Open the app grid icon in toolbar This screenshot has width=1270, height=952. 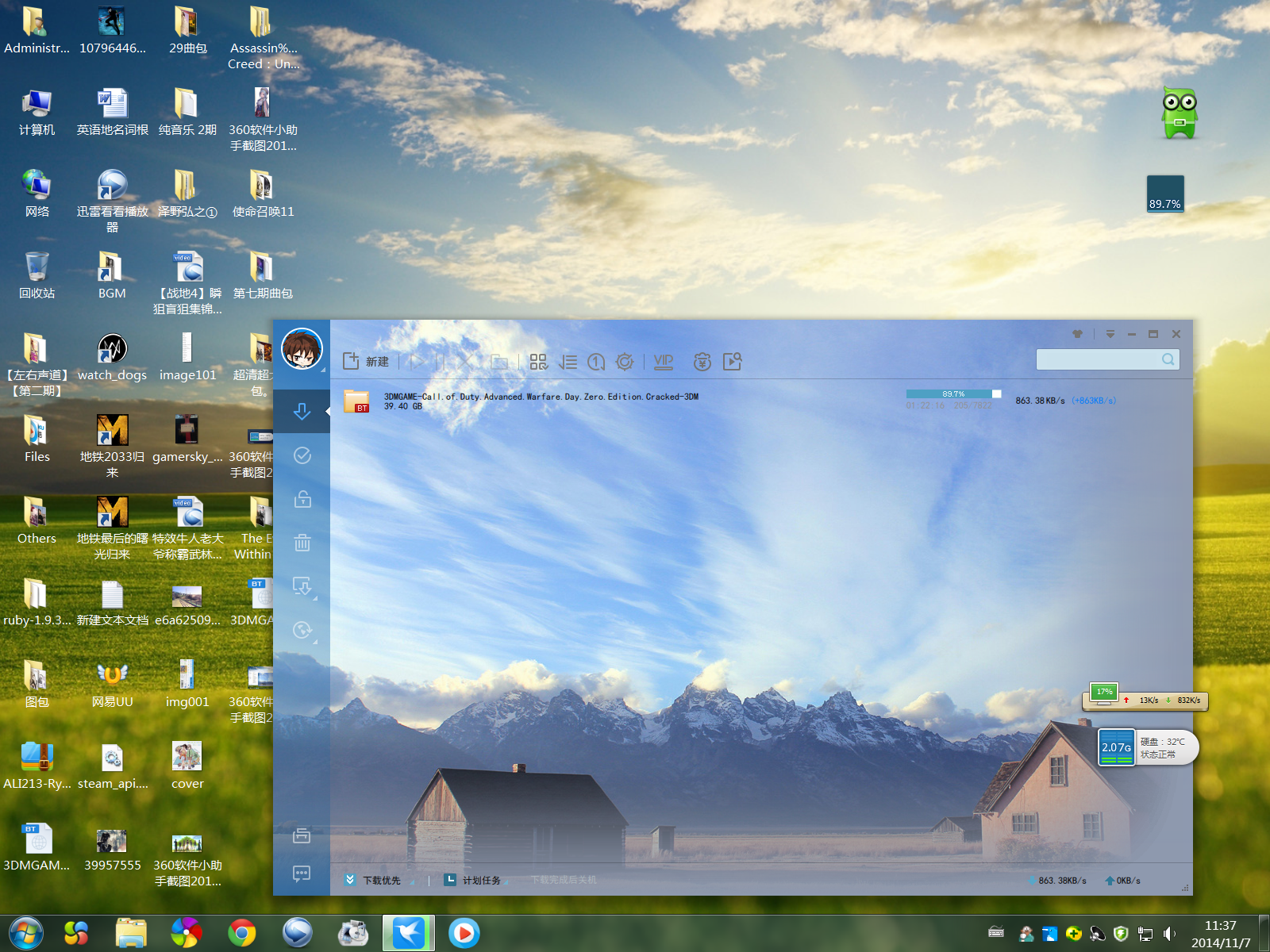click(538, 362)
